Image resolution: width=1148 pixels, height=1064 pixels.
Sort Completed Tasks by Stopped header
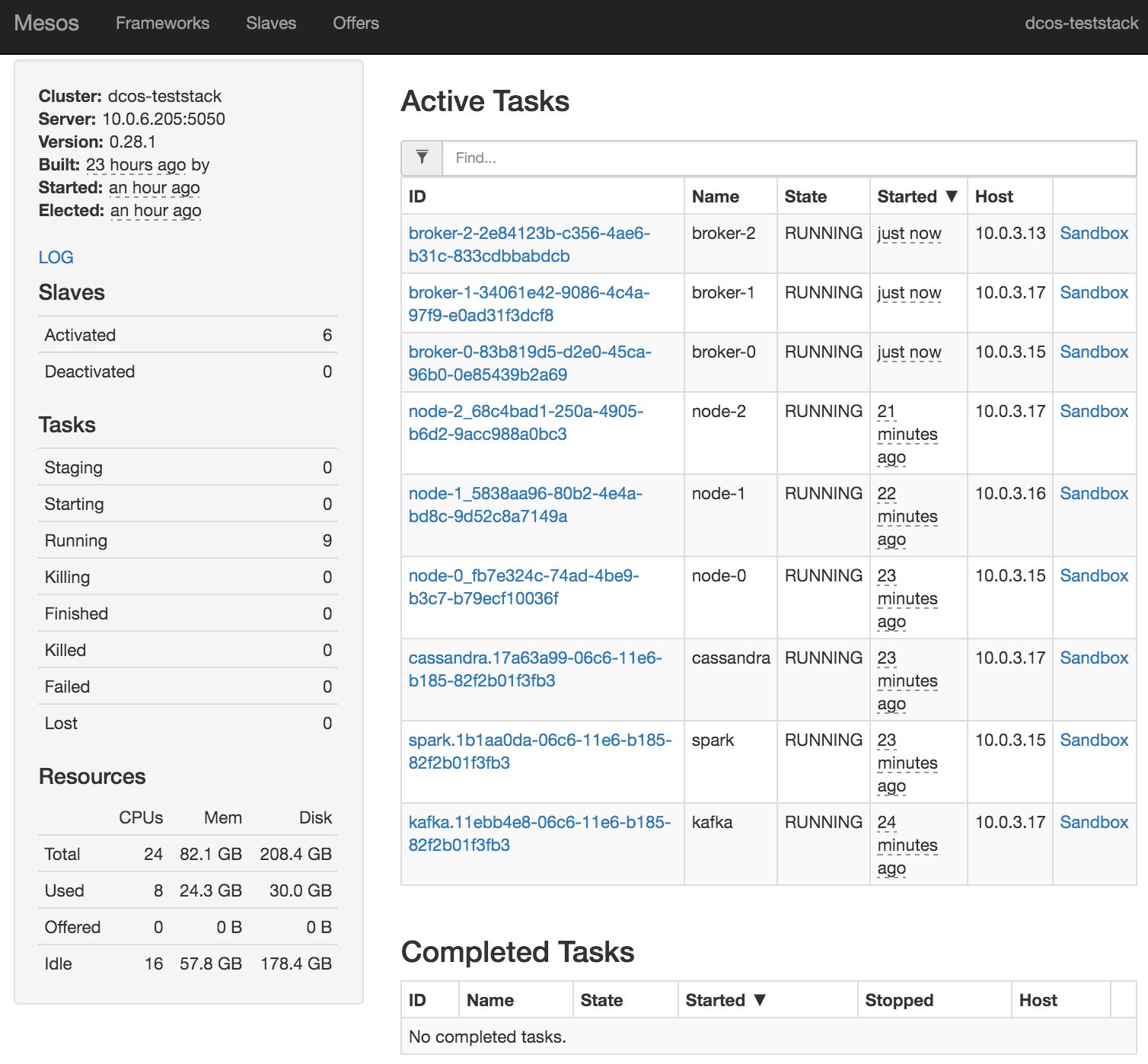click(x=899, y=1000)
